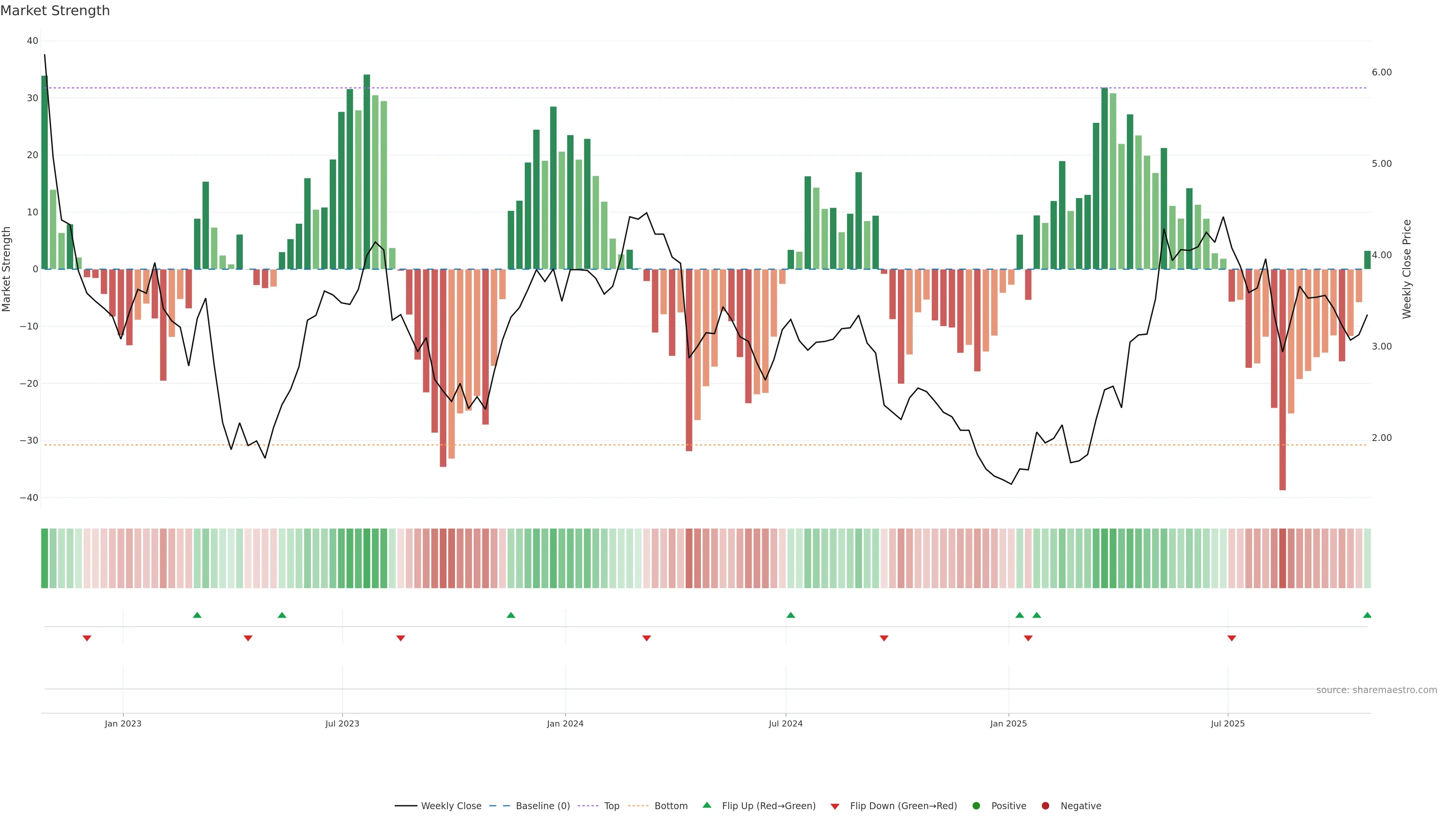Screen dimensions: 1456x819
Task: Click the source: sharemaestro.com text
Action: point(1376,690)
